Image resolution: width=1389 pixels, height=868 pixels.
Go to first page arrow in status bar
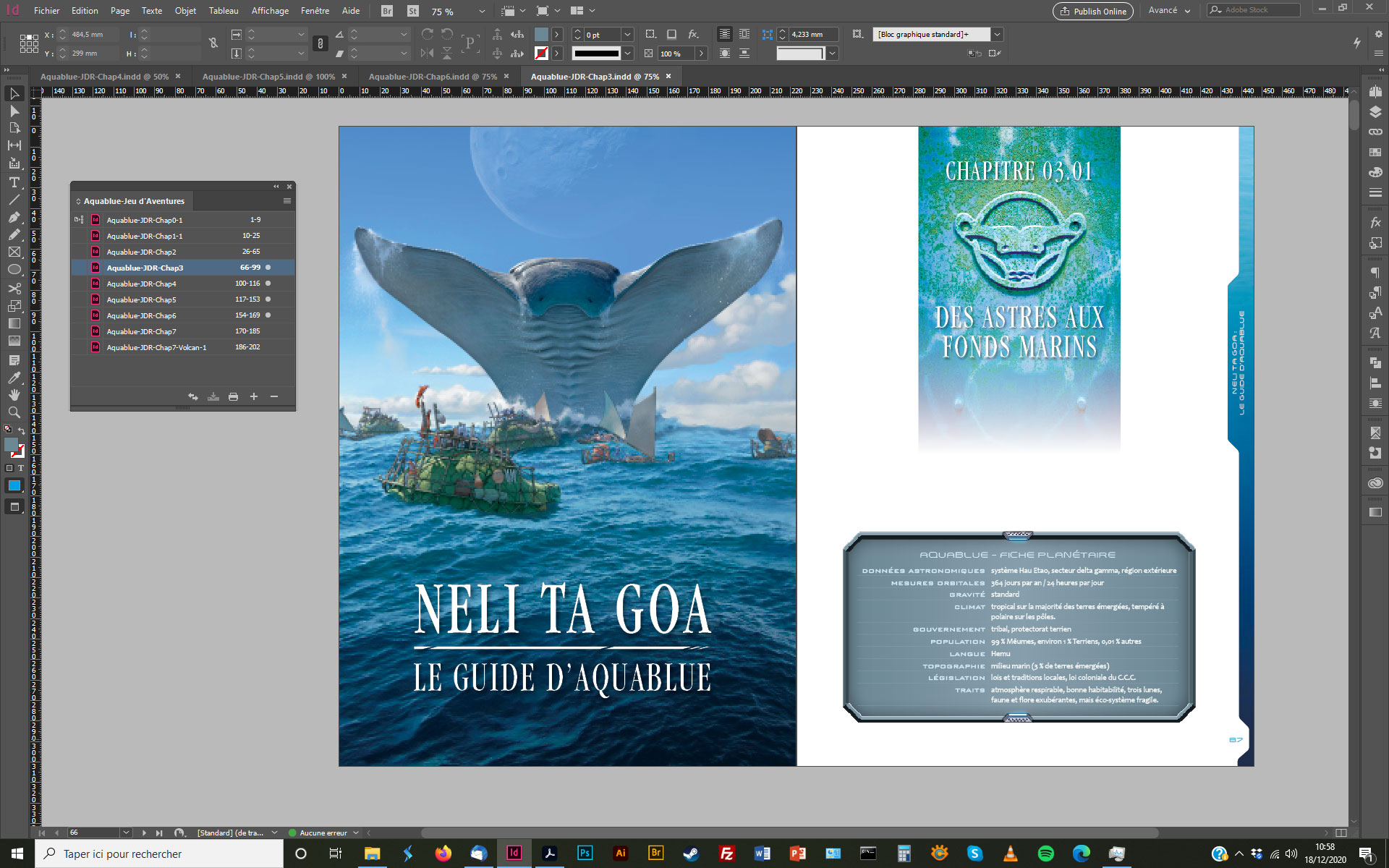[x=41, y=833]
